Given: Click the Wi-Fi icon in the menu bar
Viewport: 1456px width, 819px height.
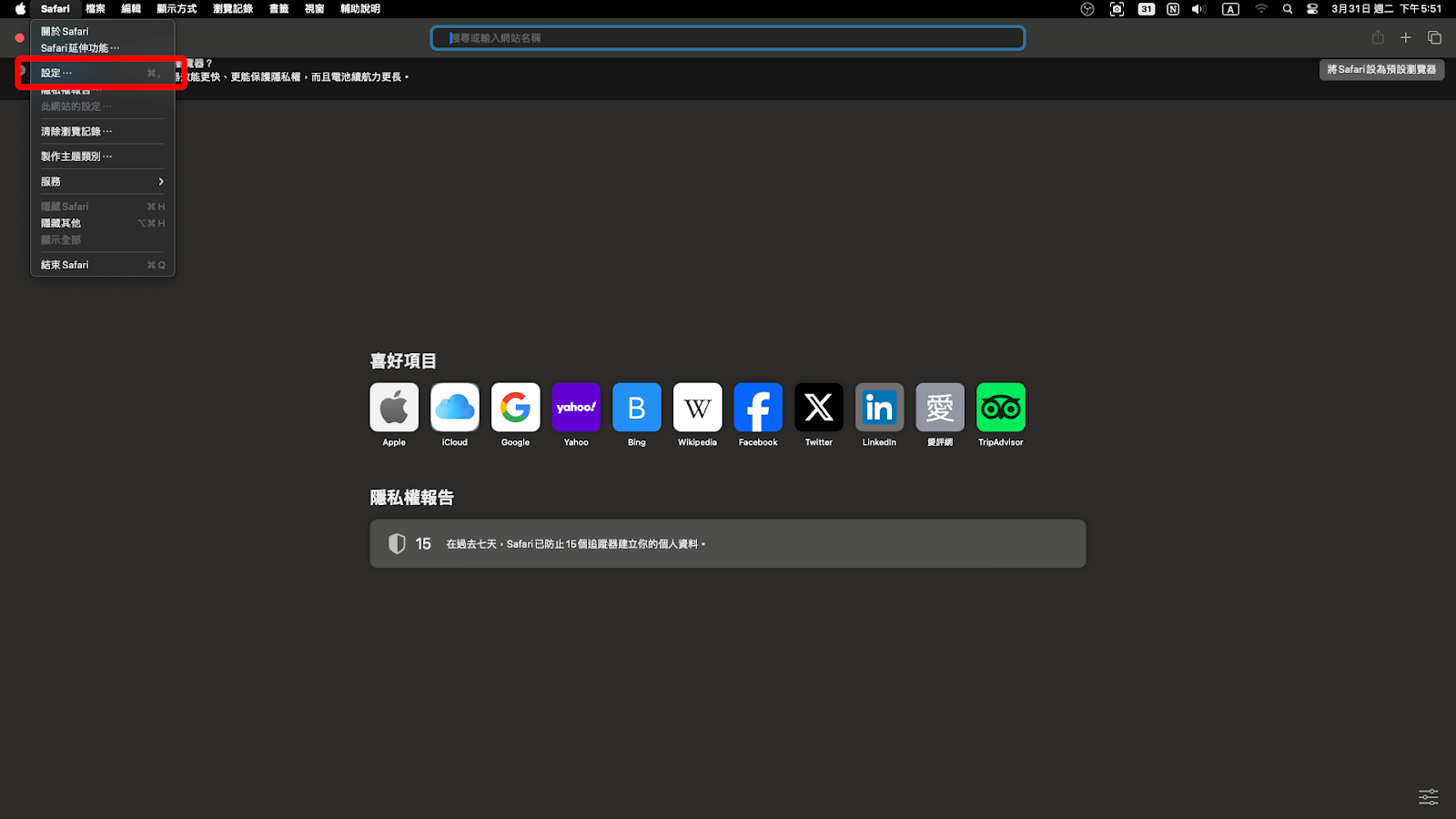Looking at the screenshot, I should 1261,9.
